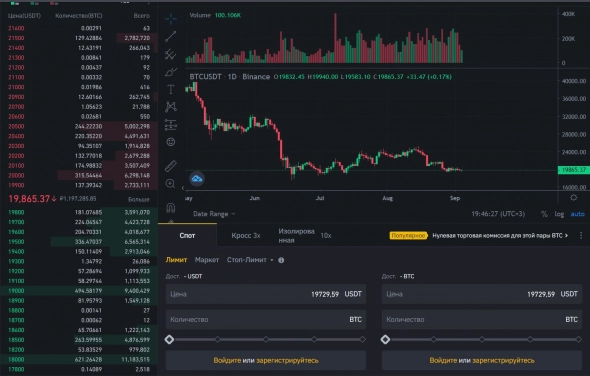Click the BTCUSDT 1D Binance chart title

click(230, 77)
